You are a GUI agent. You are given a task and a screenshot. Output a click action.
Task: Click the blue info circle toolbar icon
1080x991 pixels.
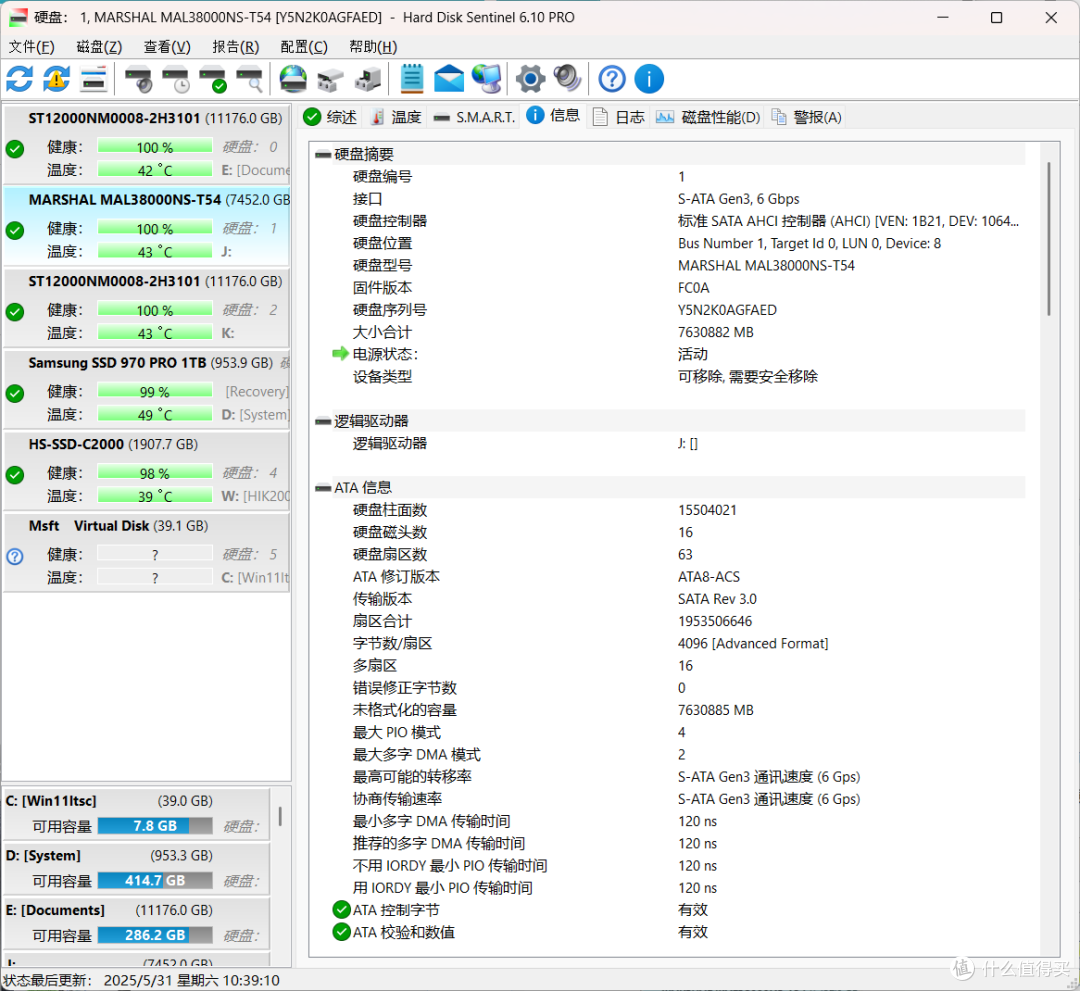649,79
